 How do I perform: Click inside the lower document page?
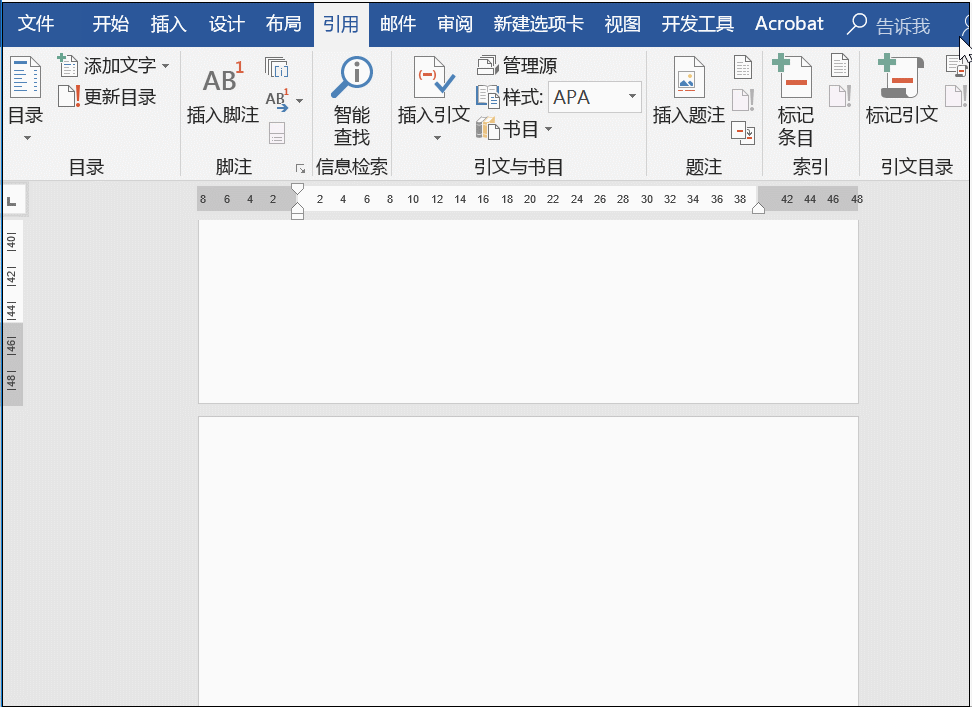(528, 561)
